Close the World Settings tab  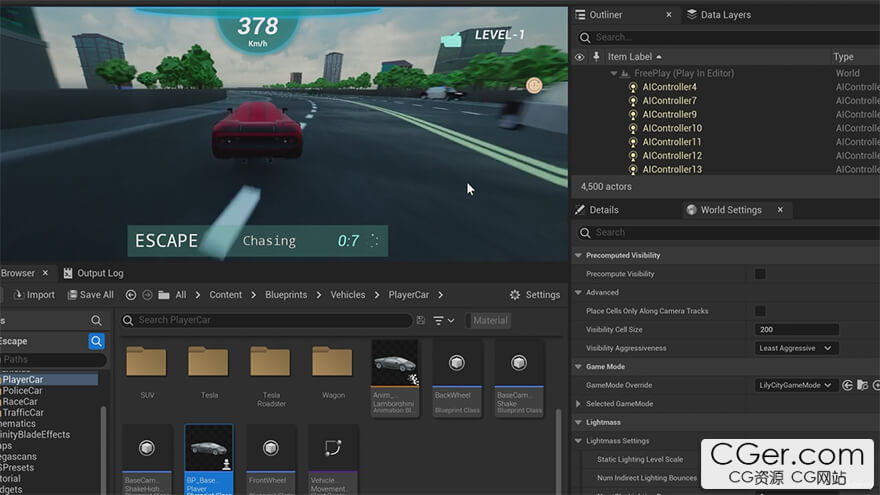(780, 209)
